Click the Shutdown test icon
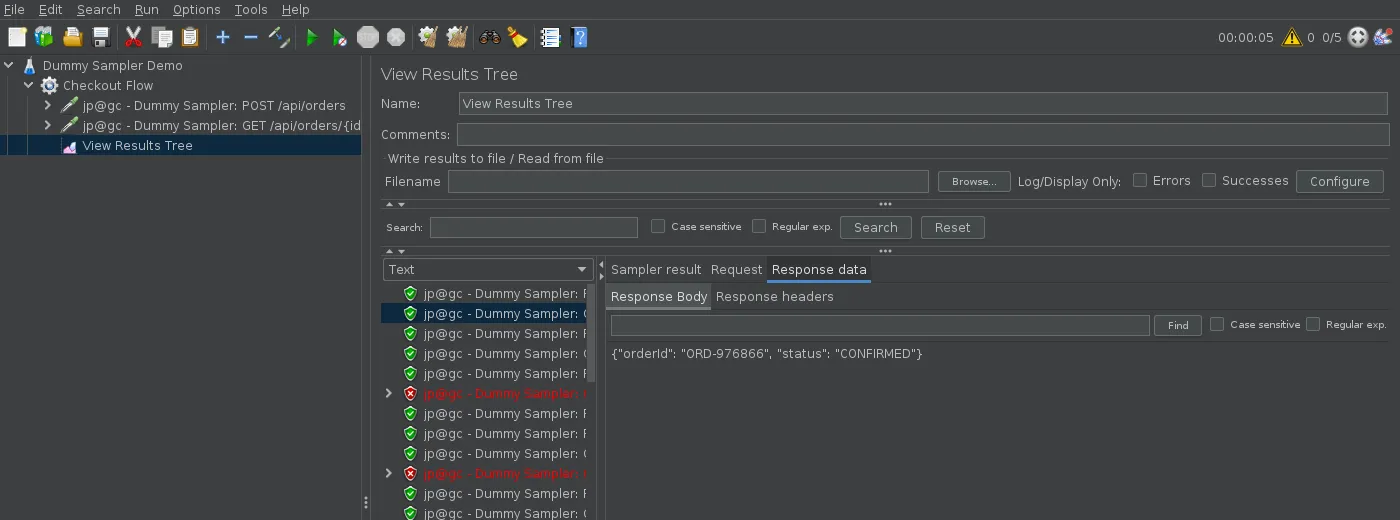The width and height of the screenshot is (1400, 520). click(396, 37)
